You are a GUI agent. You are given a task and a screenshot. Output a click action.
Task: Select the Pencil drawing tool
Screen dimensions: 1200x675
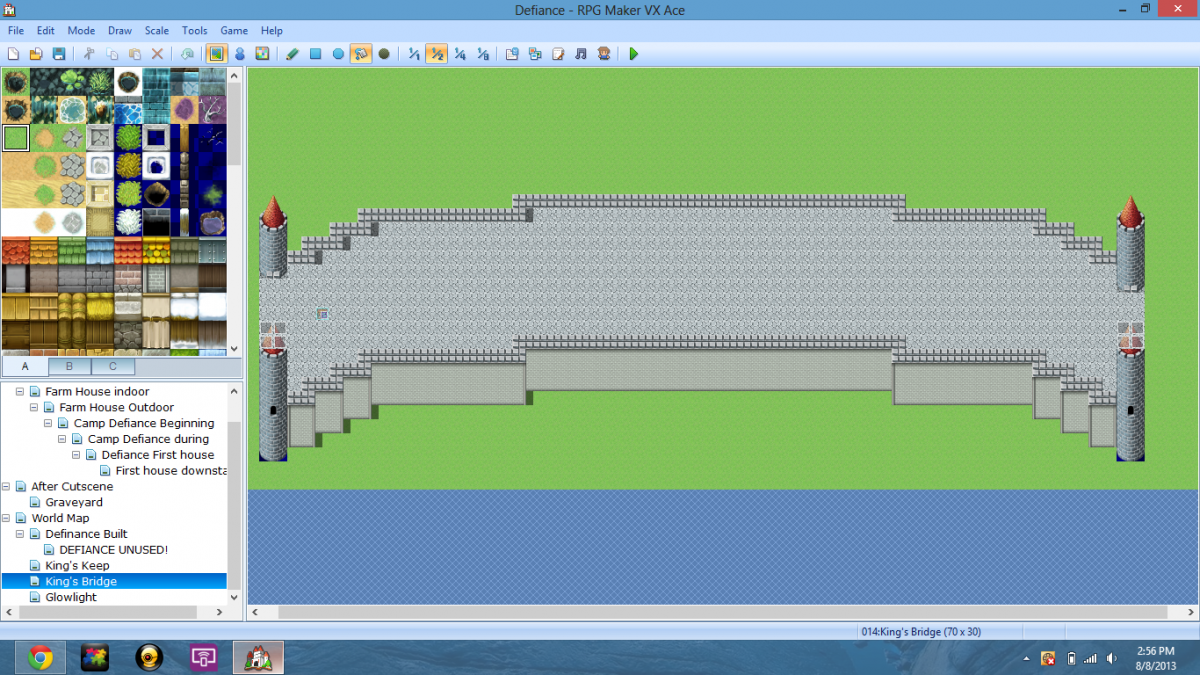pyautogui.click(x=292, y=54)
